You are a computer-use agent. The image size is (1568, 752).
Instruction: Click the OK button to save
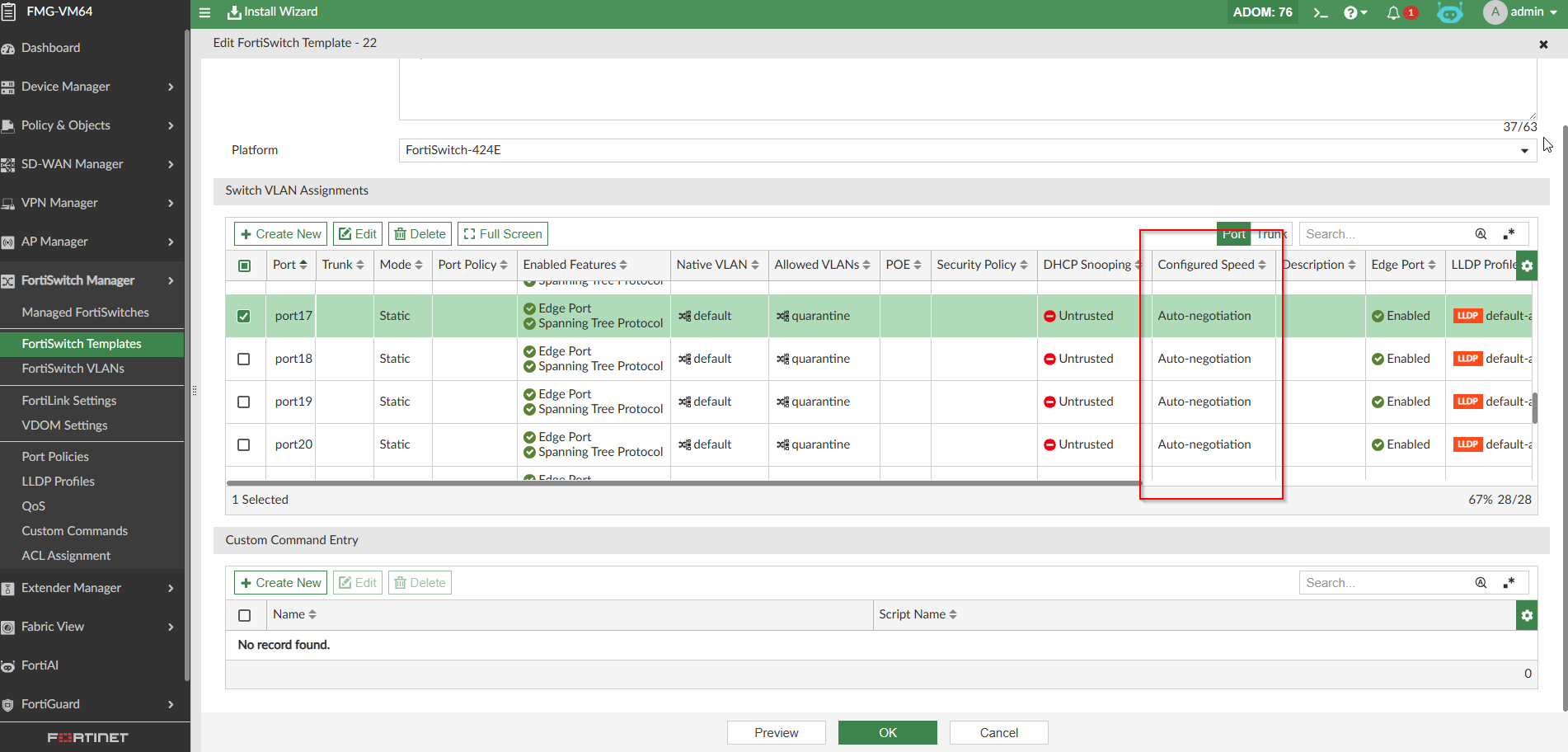point(887,732)
